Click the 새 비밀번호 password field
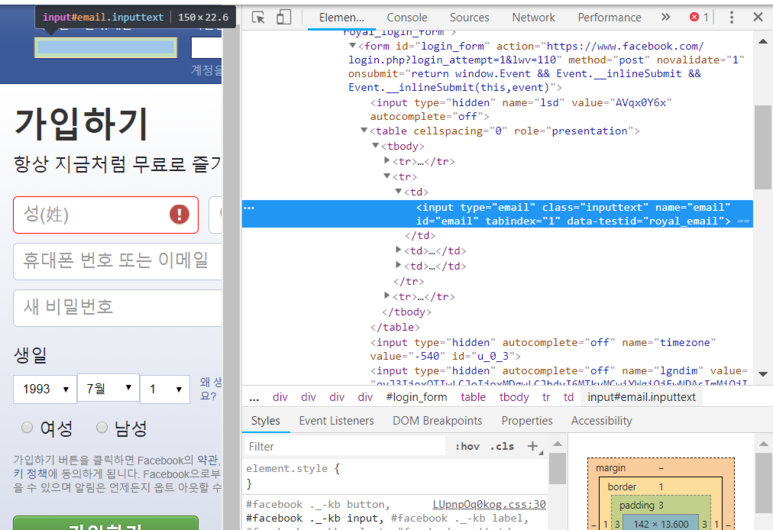This screenshot has width=773, height=530. tap(117, 308)
